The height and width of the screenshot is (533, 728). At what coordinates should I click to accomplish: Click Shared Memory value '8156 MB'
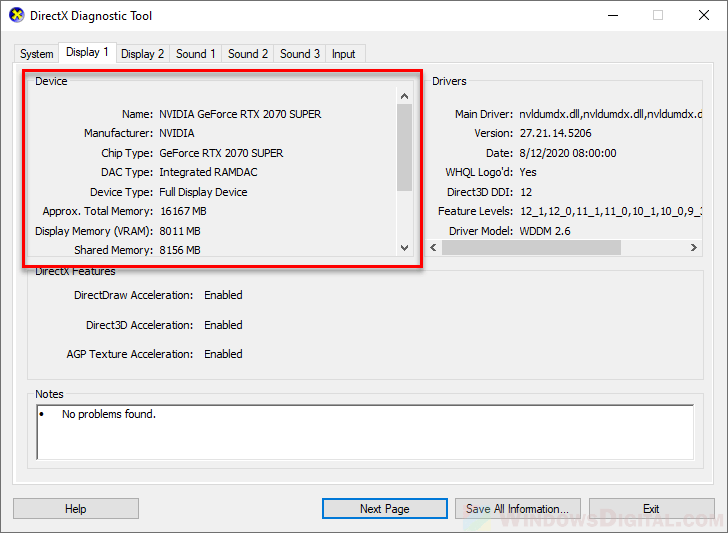pyautogui.click(x=180, y=250)
